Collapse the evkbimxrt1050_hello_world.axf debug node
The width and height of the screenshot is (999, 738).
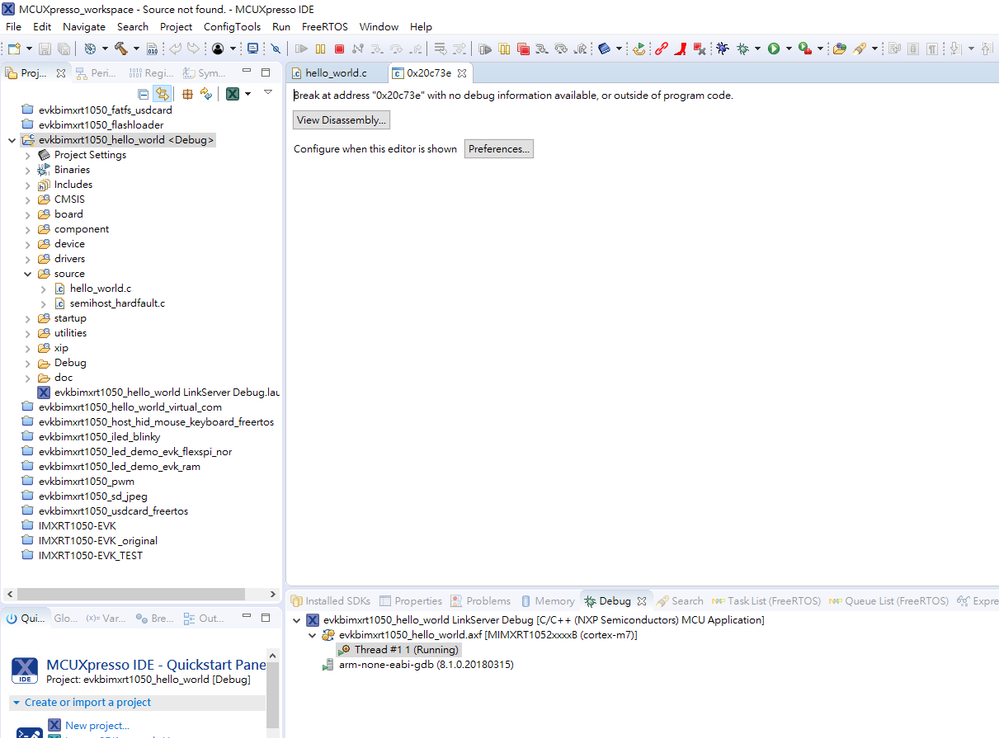coord(312,635)
